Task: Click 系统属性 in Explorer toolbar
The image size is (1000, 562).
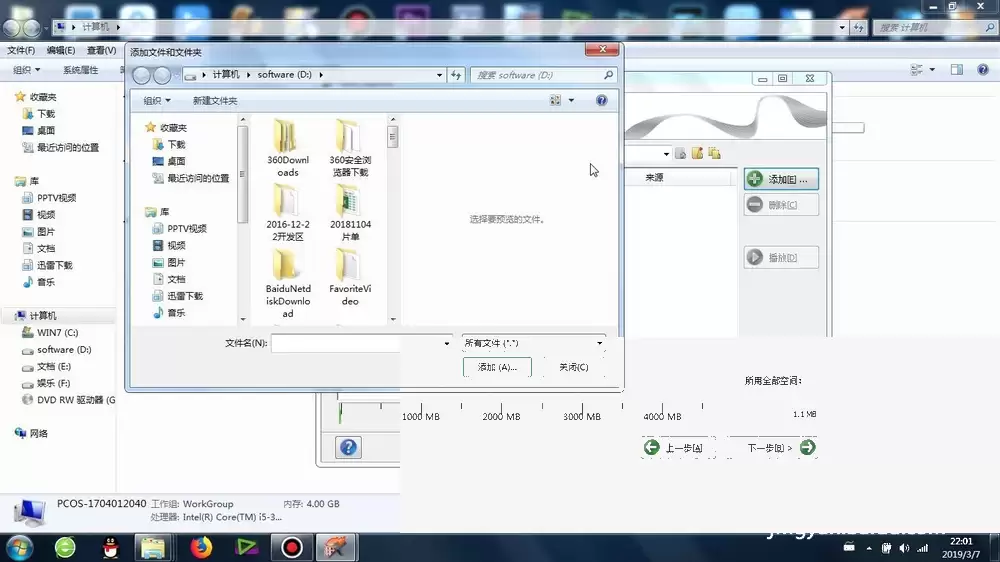Action: pyautogui.click(x=80, y=70)
